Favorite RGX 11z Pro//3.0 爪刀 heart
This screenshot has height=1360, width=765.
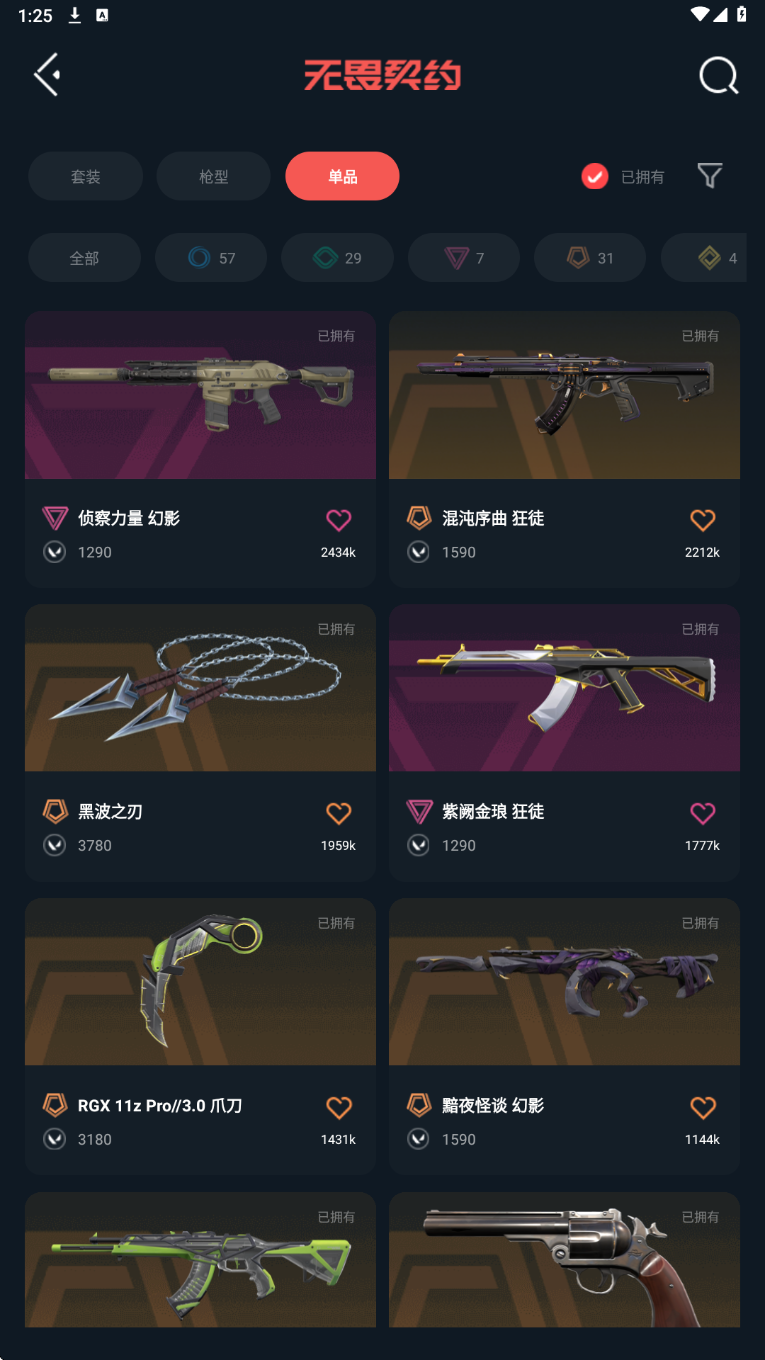tap(339, 1107)
